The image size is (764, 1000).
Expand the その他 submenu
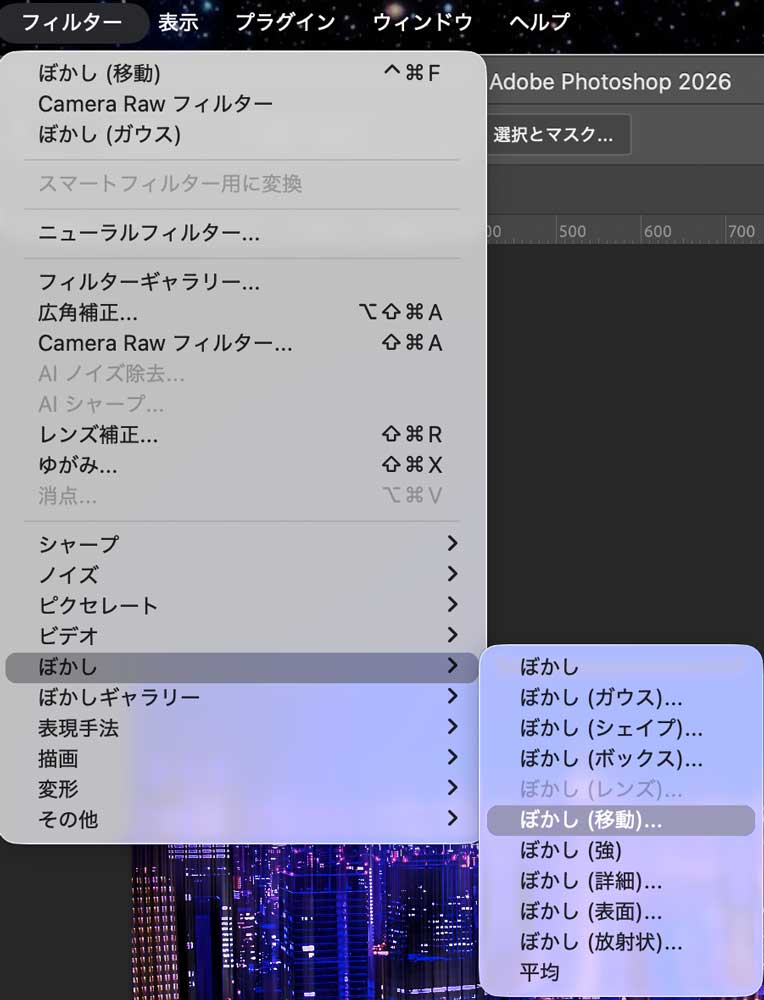pyautogui.click(x=242, y=820)
